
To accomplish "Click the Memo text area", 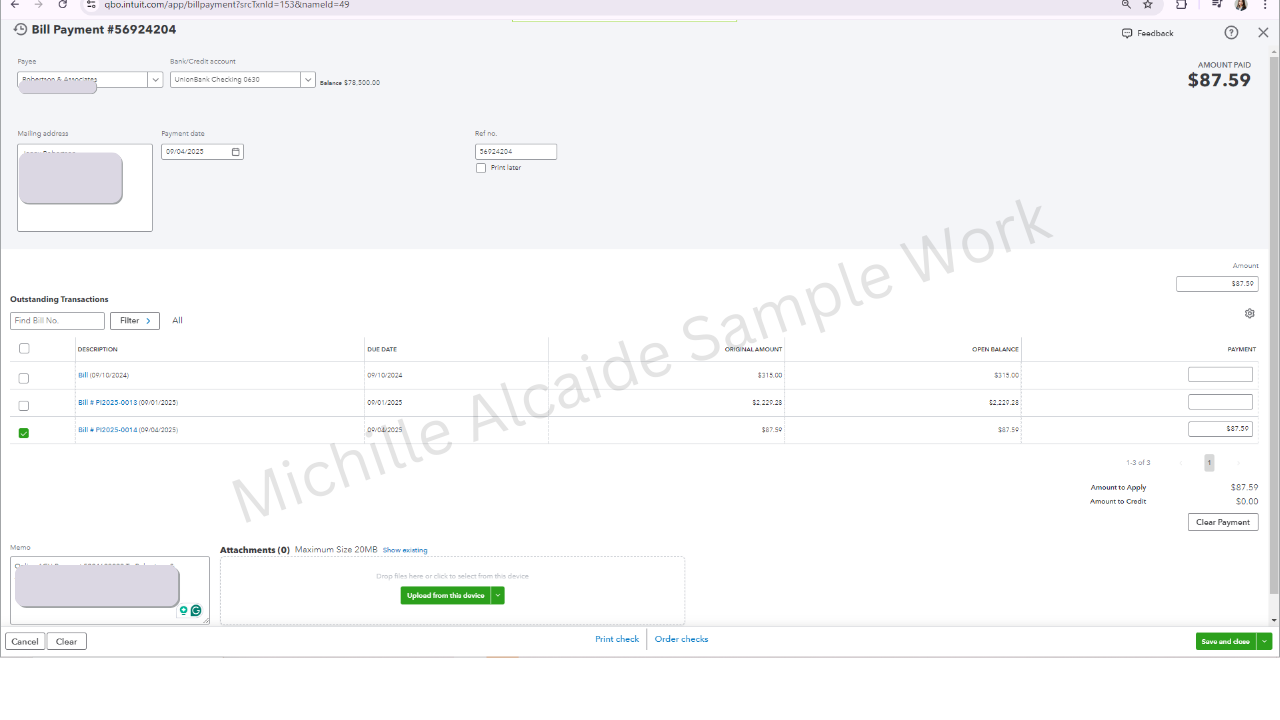I will [110, 590].
